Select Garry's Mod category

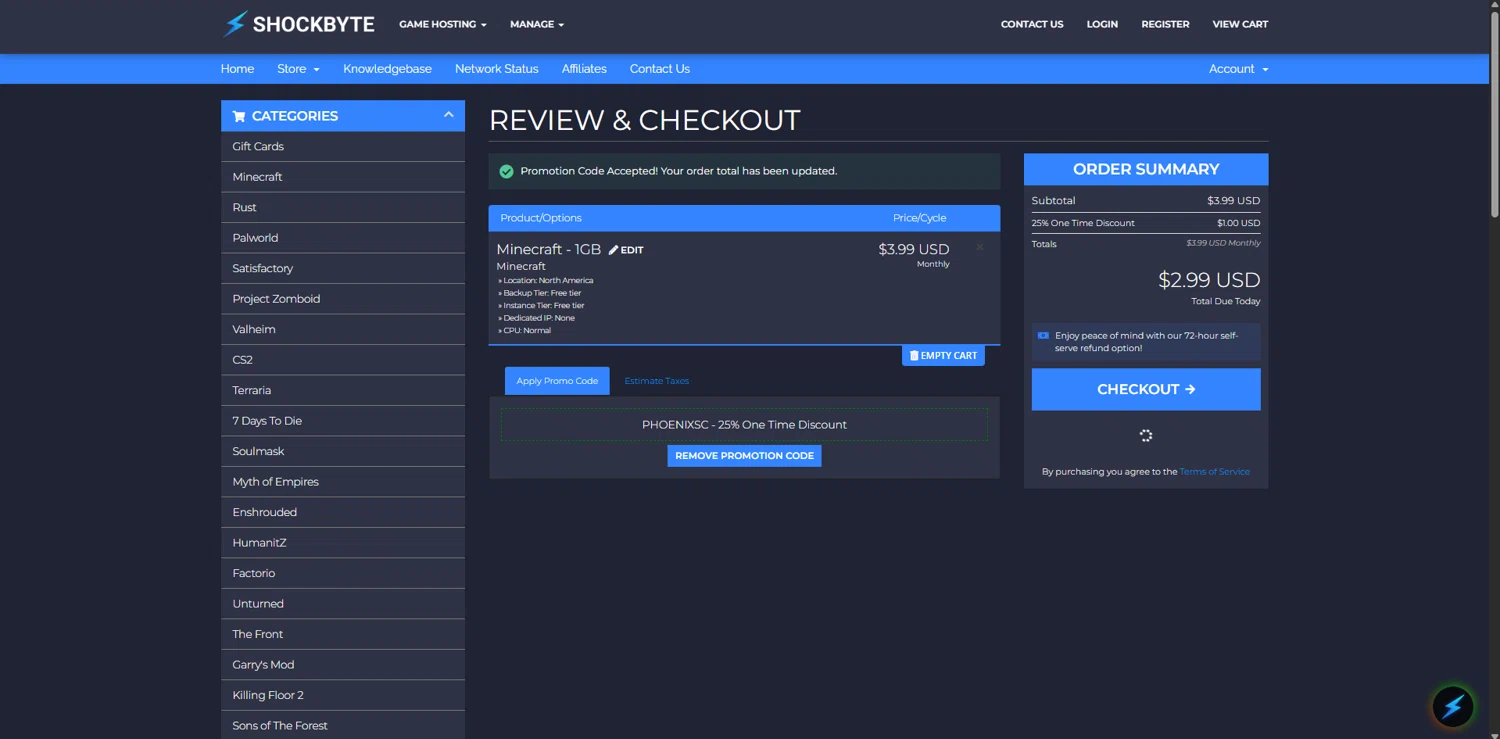point(343,665)
